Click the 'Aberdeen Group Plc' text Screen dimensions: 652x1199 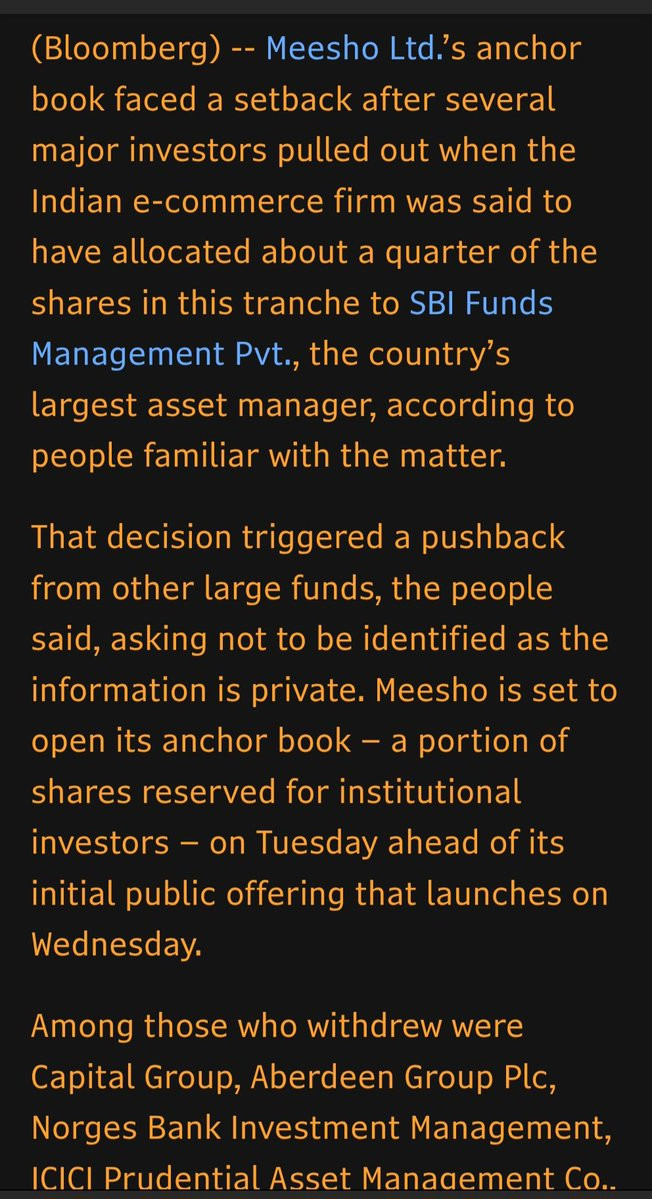pos(398,1076)
